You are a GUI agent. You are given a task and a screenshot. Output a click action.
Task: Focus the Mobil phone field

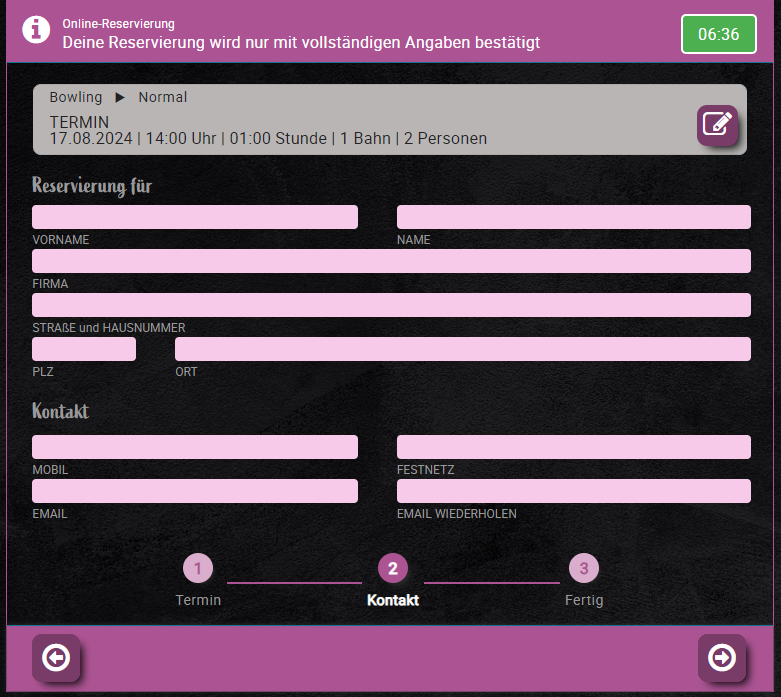[195, 447]
